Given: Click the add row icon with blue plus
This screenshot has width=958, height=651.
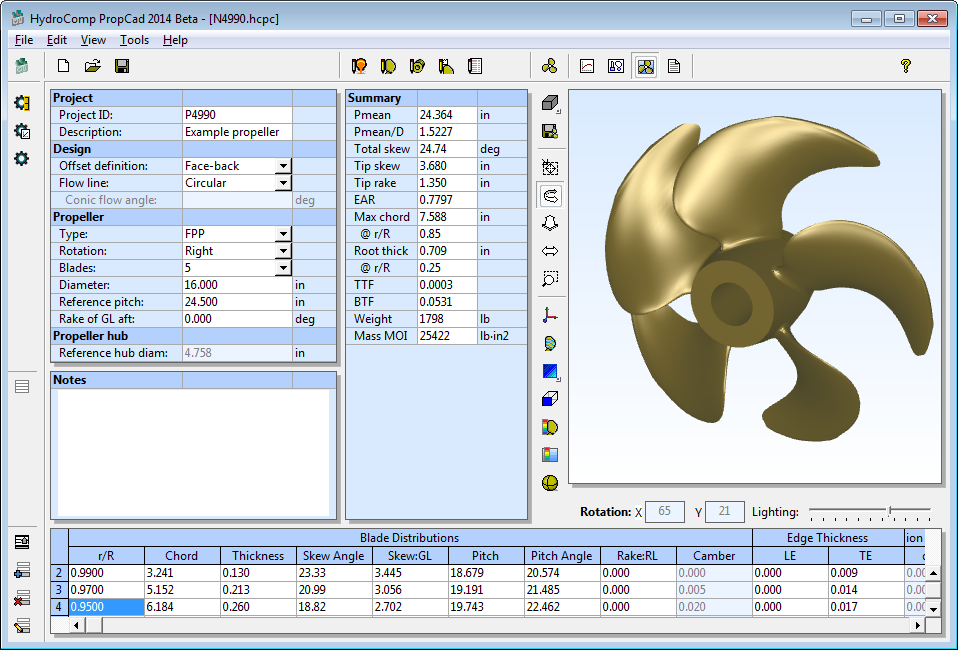Looking at the screenshot, I should pyautogui.click(x=21, y=571).
